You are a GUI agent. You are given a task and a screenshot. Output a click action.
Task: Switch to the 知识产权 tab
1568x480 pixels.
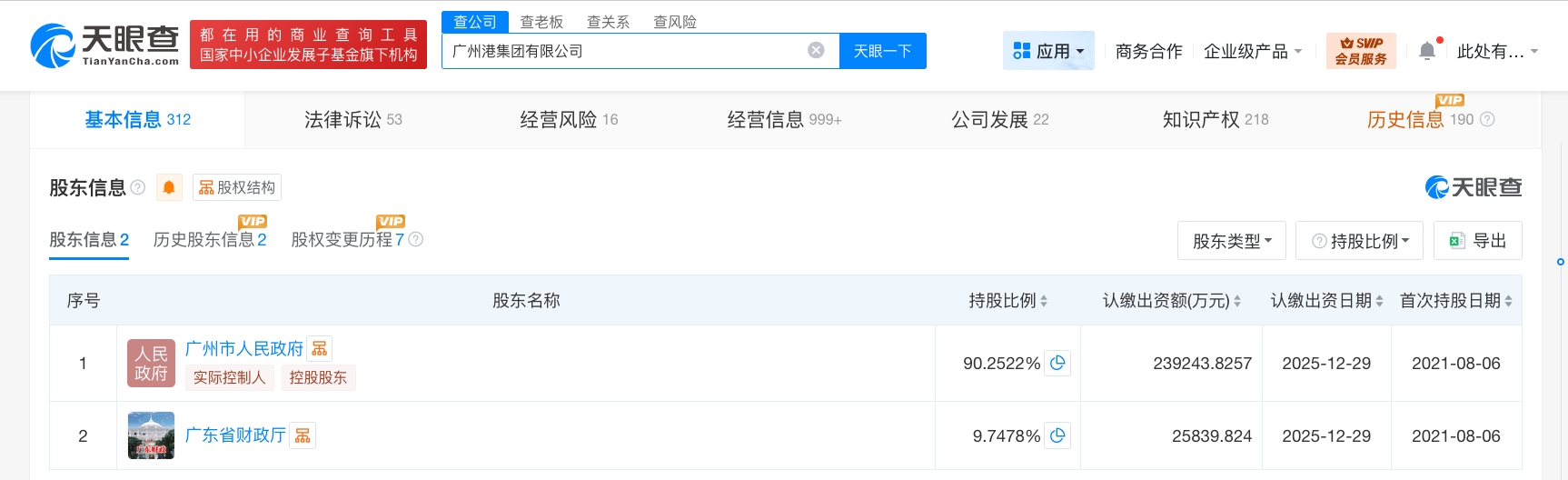coord(1215,120)
